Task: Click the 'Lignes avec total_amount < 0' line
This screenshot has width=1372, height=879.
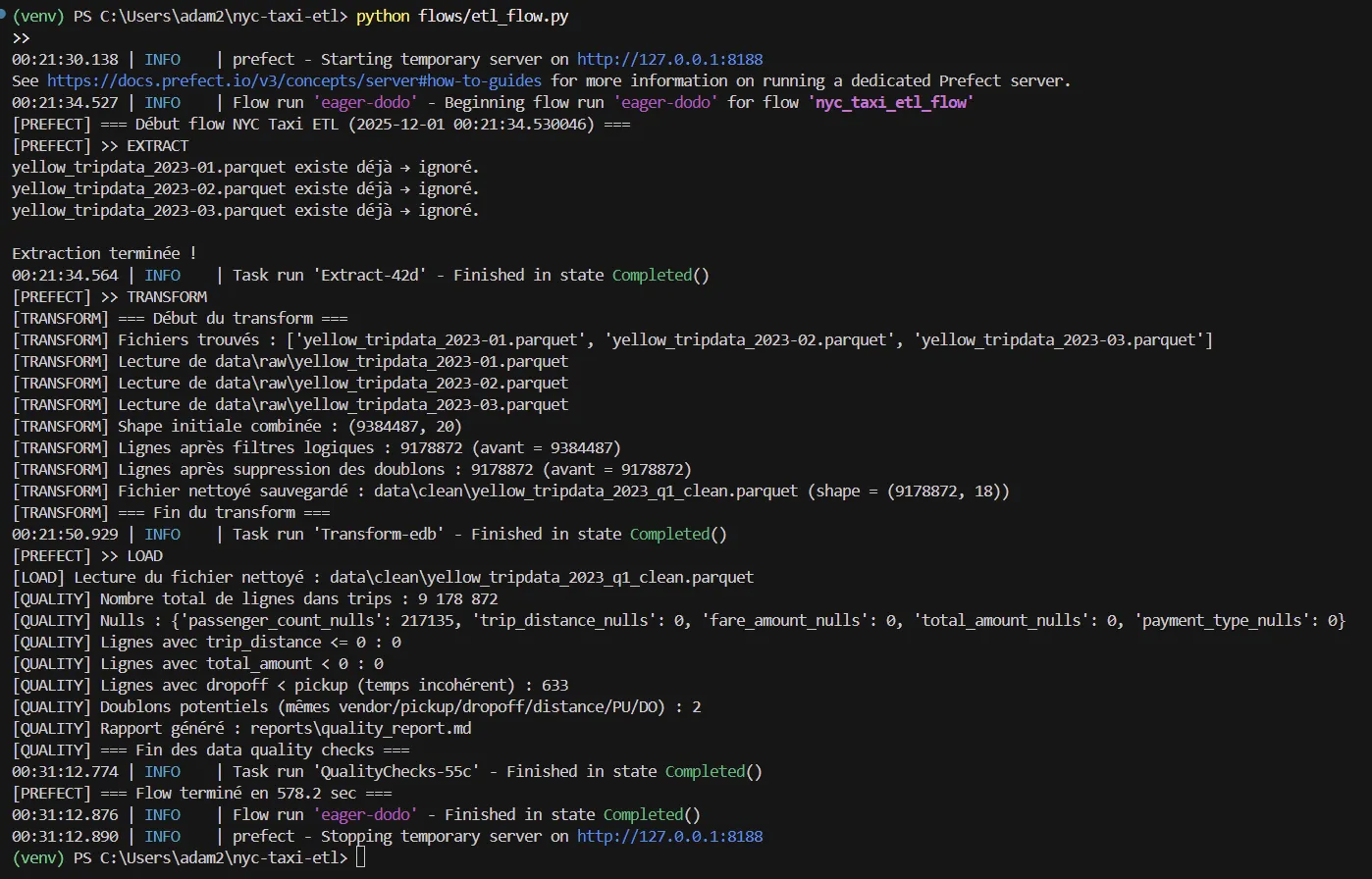Action: pyautogui.click(x=197, y=664)
